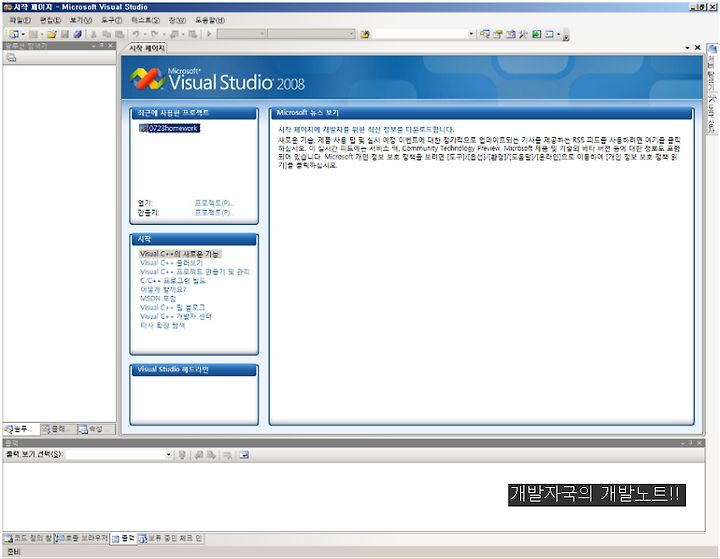Open New Project icon's dropdown arrow
This screenshot has height=559, width=720.
[22, 34]
